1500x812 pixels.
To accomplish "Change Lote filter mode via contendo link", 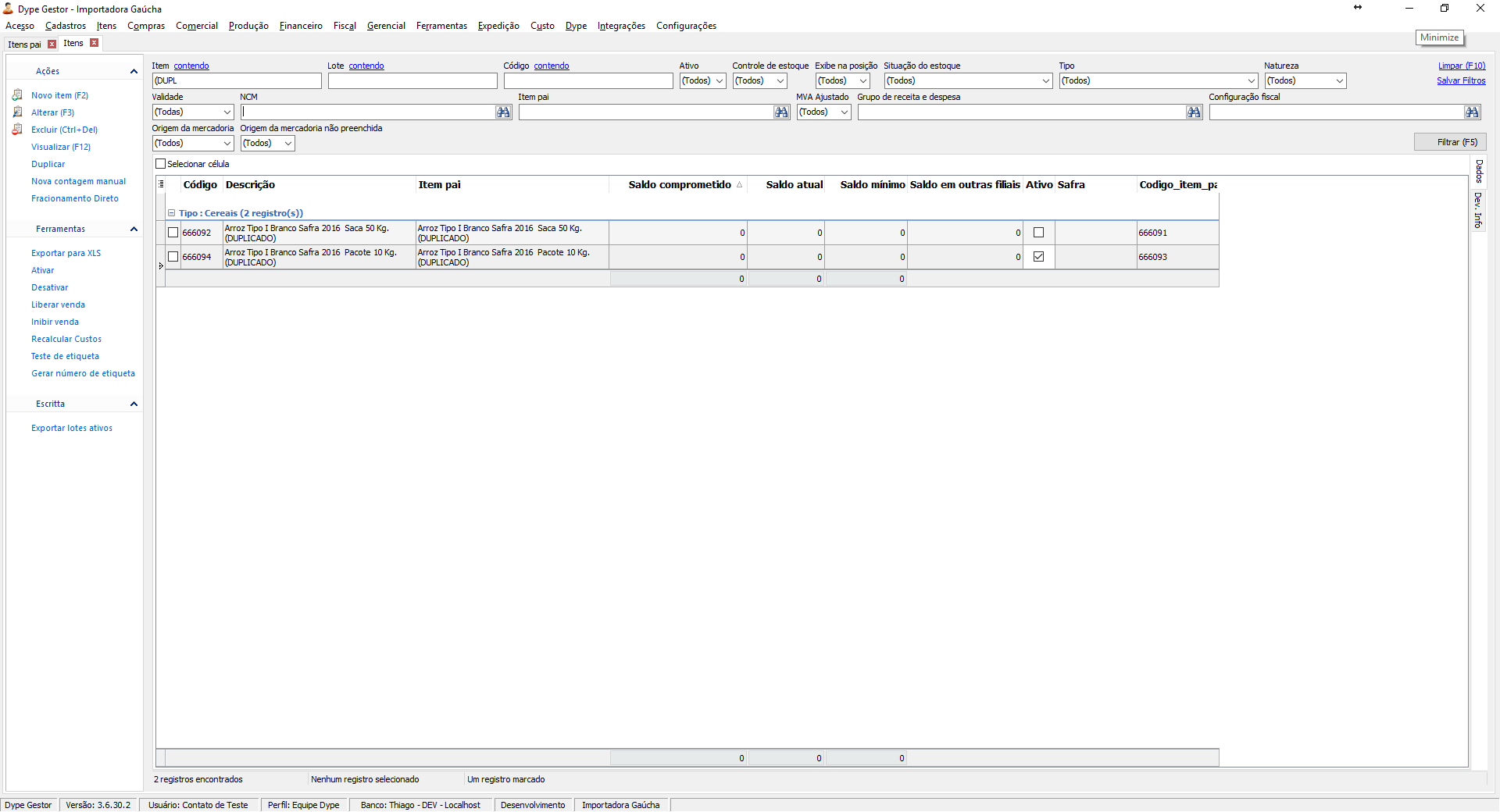I will [366, 66].
